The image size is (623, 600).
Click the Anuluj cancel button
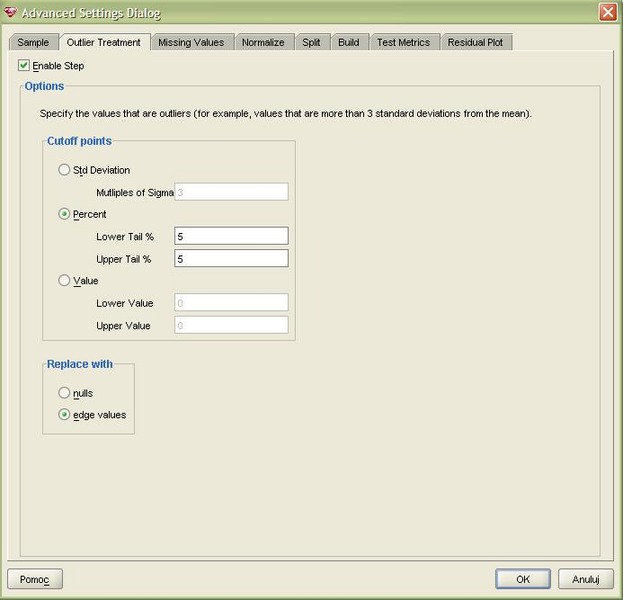[585, 579]
